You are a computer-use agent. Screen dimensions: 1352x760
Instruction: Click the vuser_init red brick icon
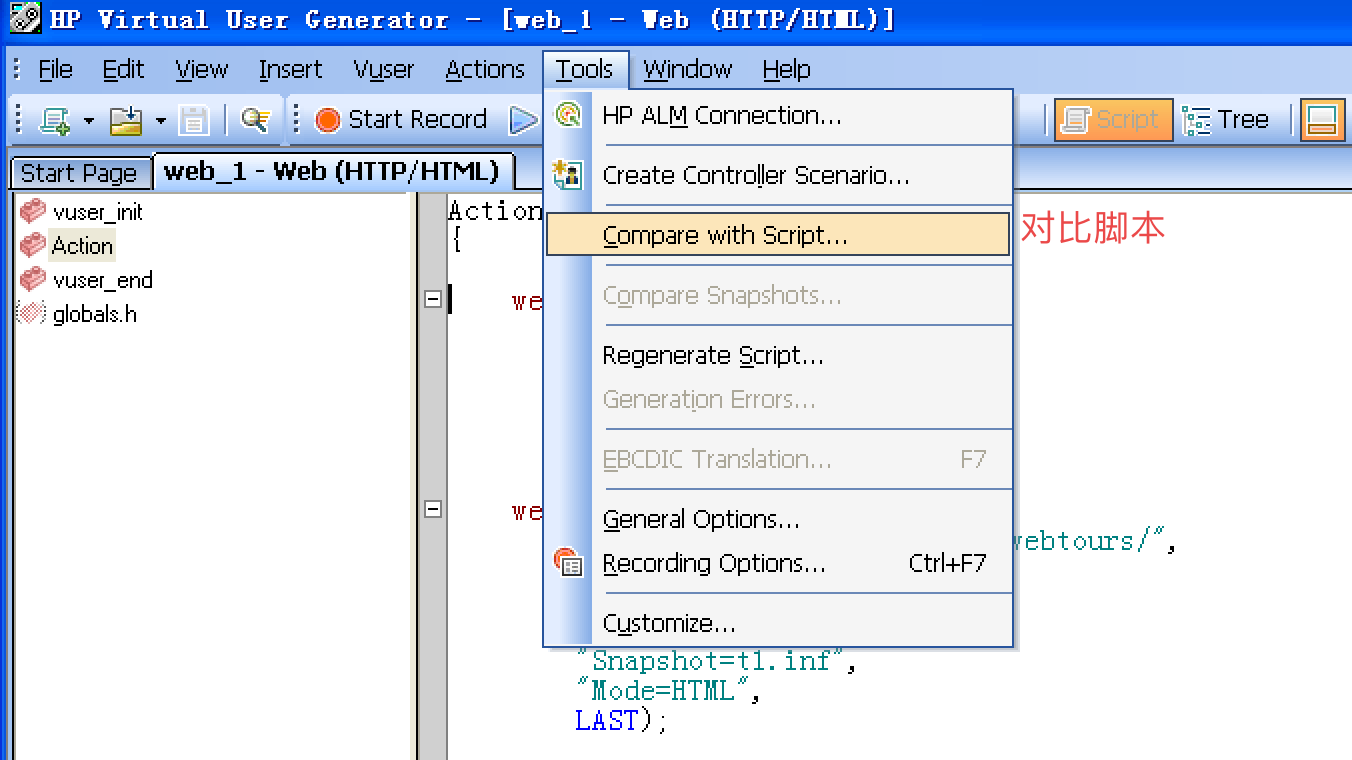pos(33,211)
